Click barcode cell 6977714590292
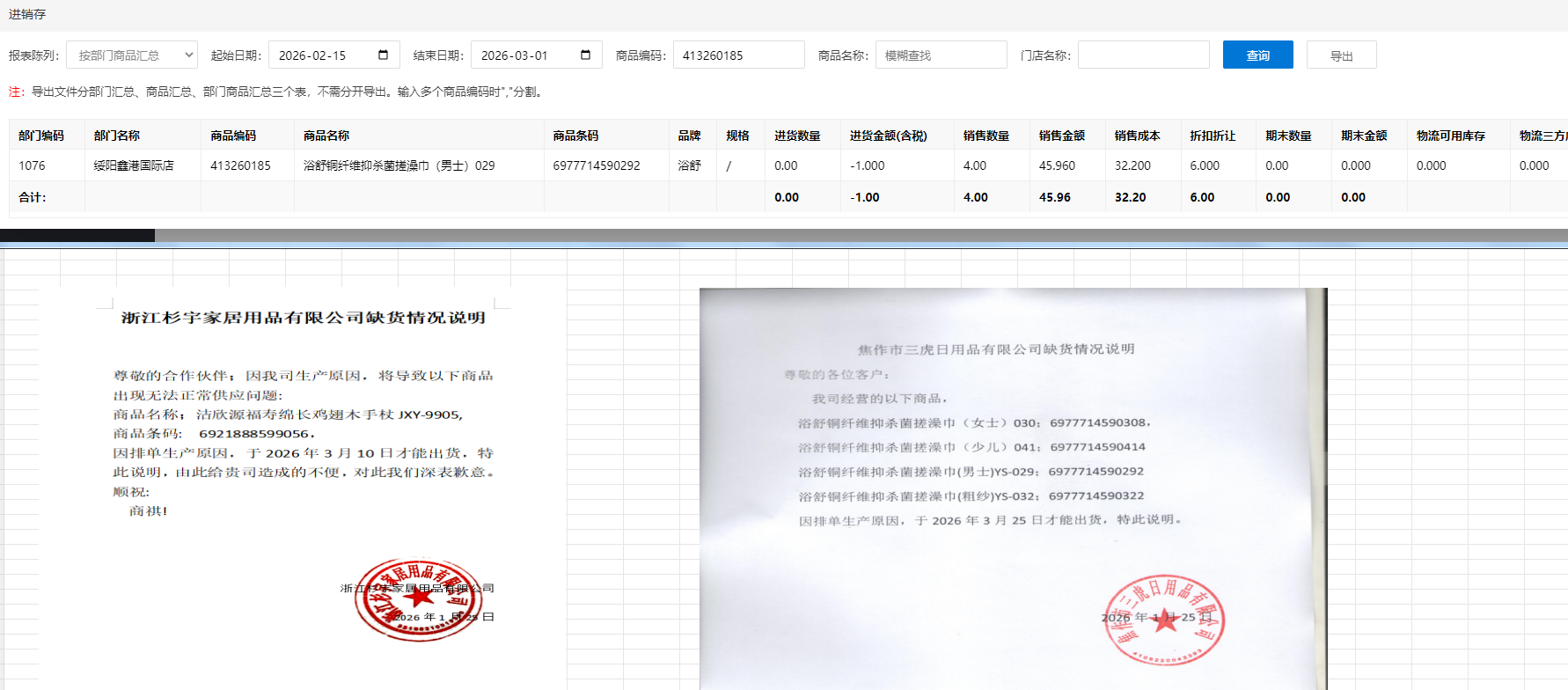This screenshot has width=1568, height=690. tap(597, 165)
